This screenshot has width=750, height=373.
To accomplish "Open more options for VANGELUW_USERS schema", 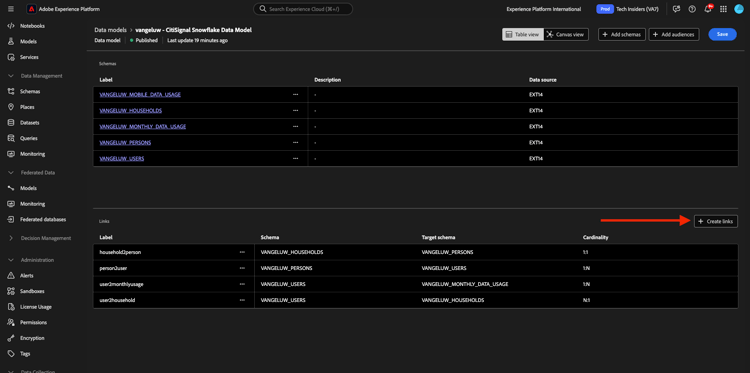I will pyautogui.click(x=296, y=158).
